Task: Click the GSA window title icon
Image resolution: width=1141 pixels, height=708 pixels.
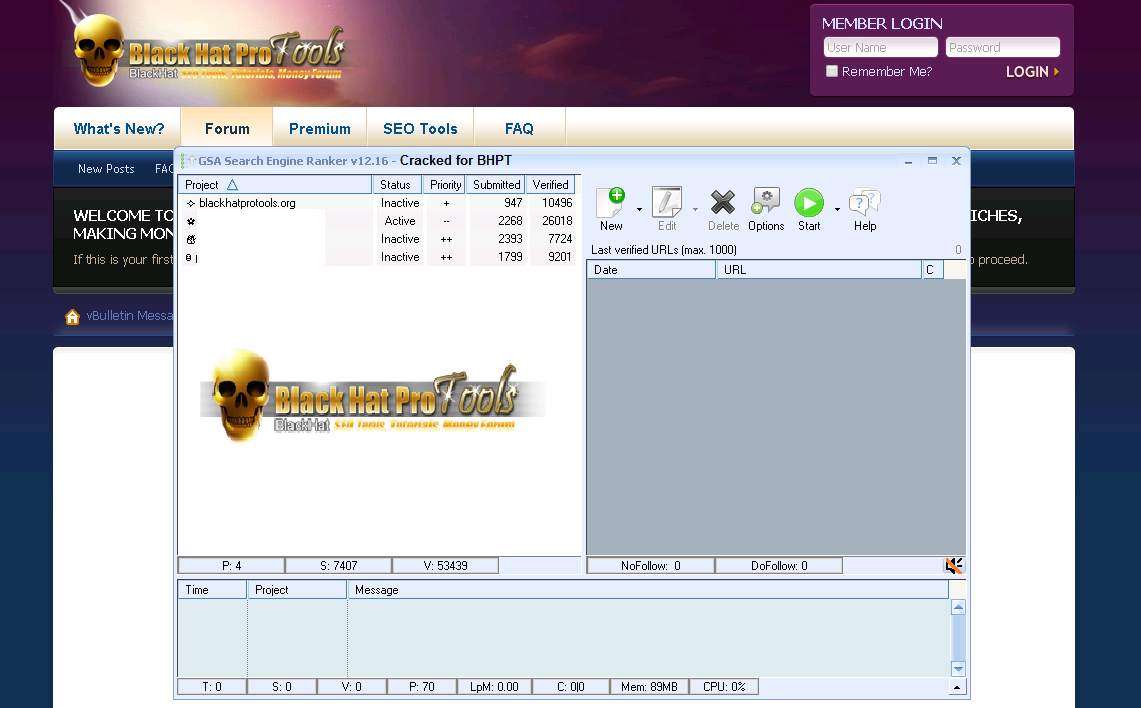Action: point(188,161)
